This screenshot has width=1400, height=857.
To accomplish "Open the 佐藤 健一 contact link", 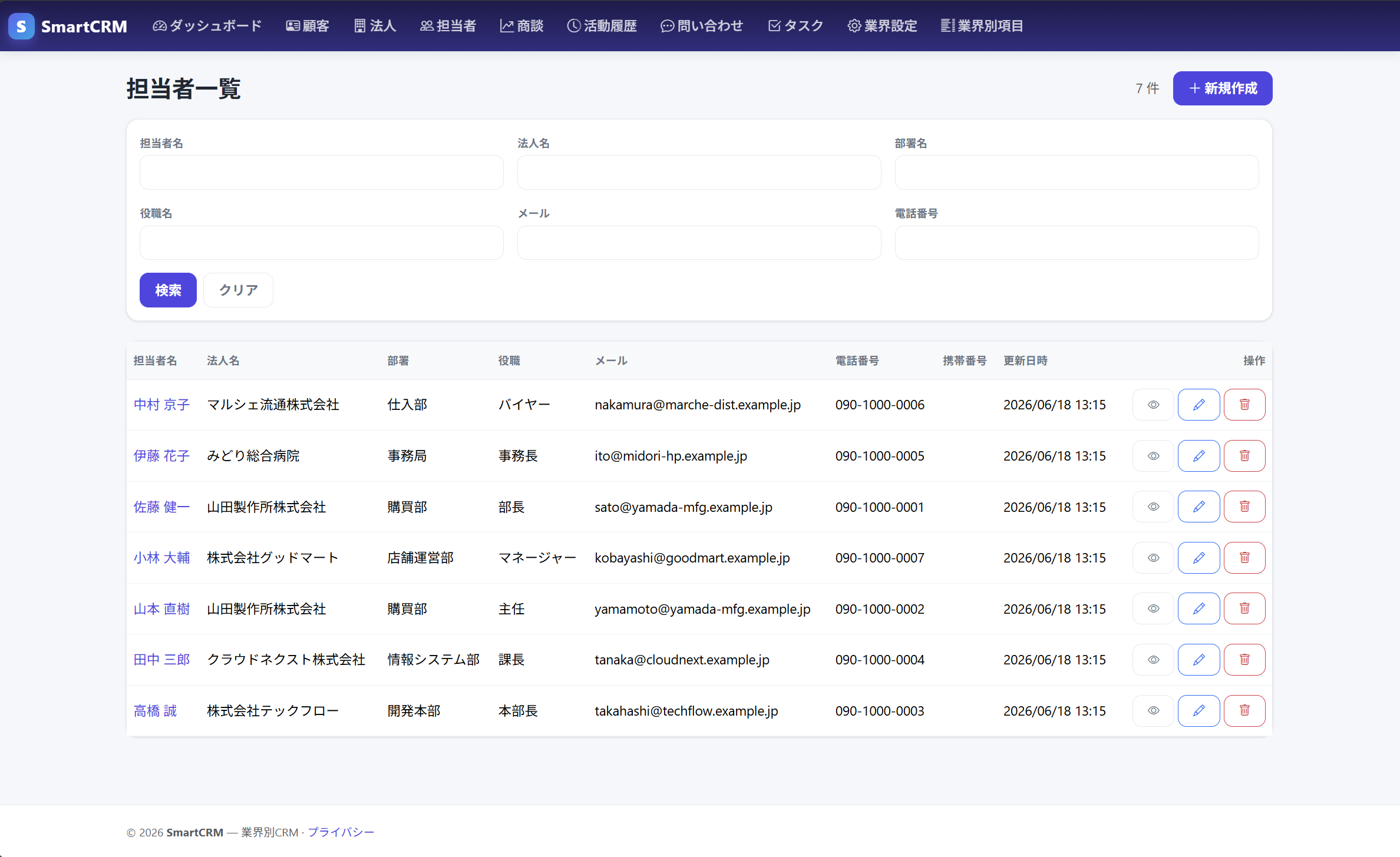I will click(161, 507).
